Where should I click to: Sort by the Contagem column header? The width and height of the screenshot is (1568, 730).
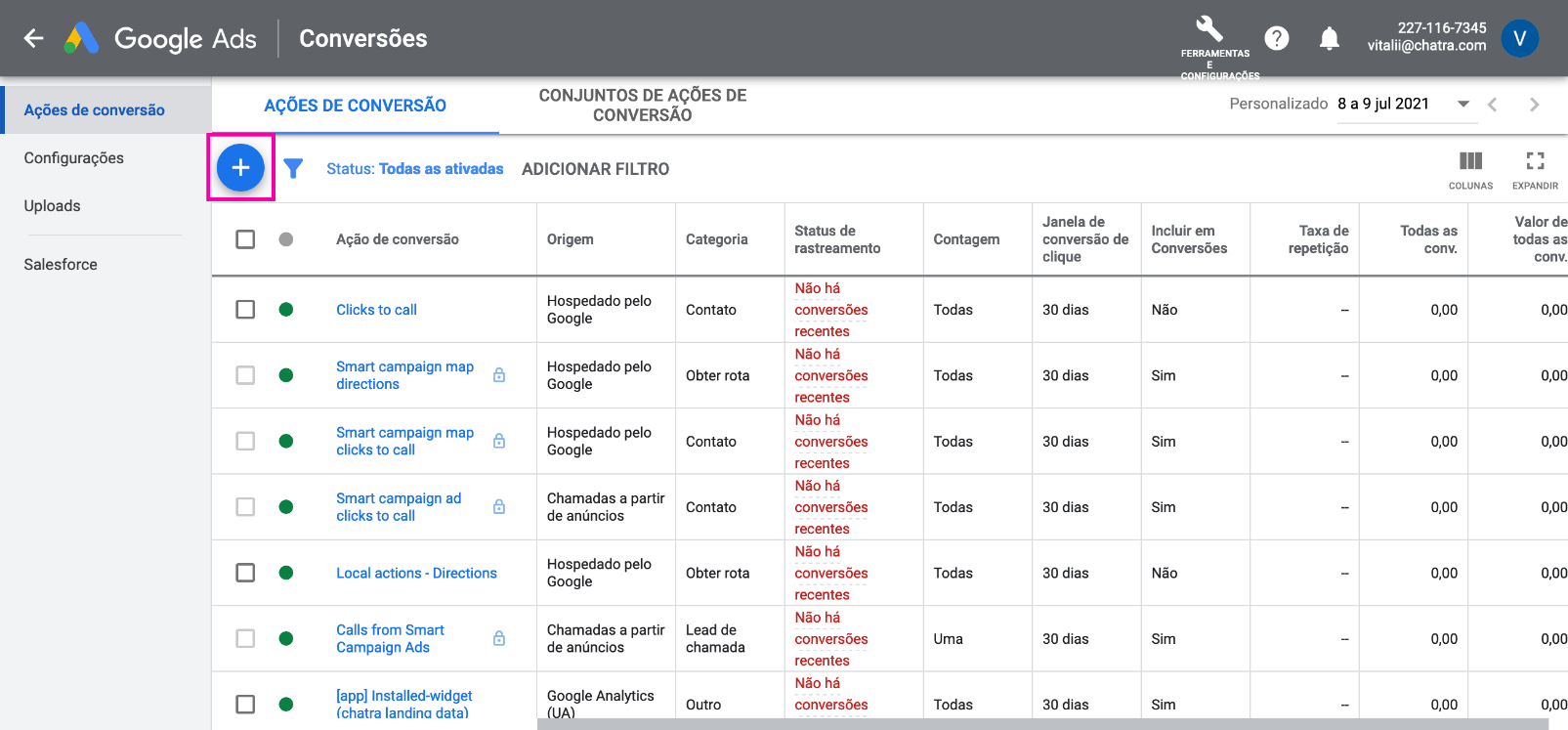(966, 239)
